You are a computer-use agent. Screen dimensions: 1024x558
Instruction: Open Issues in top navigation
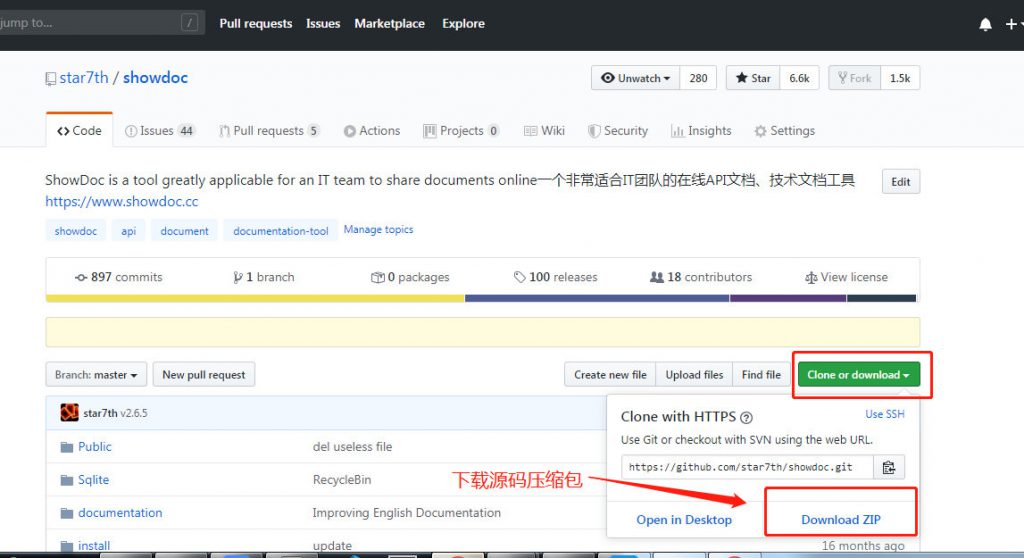click(323, 24)
